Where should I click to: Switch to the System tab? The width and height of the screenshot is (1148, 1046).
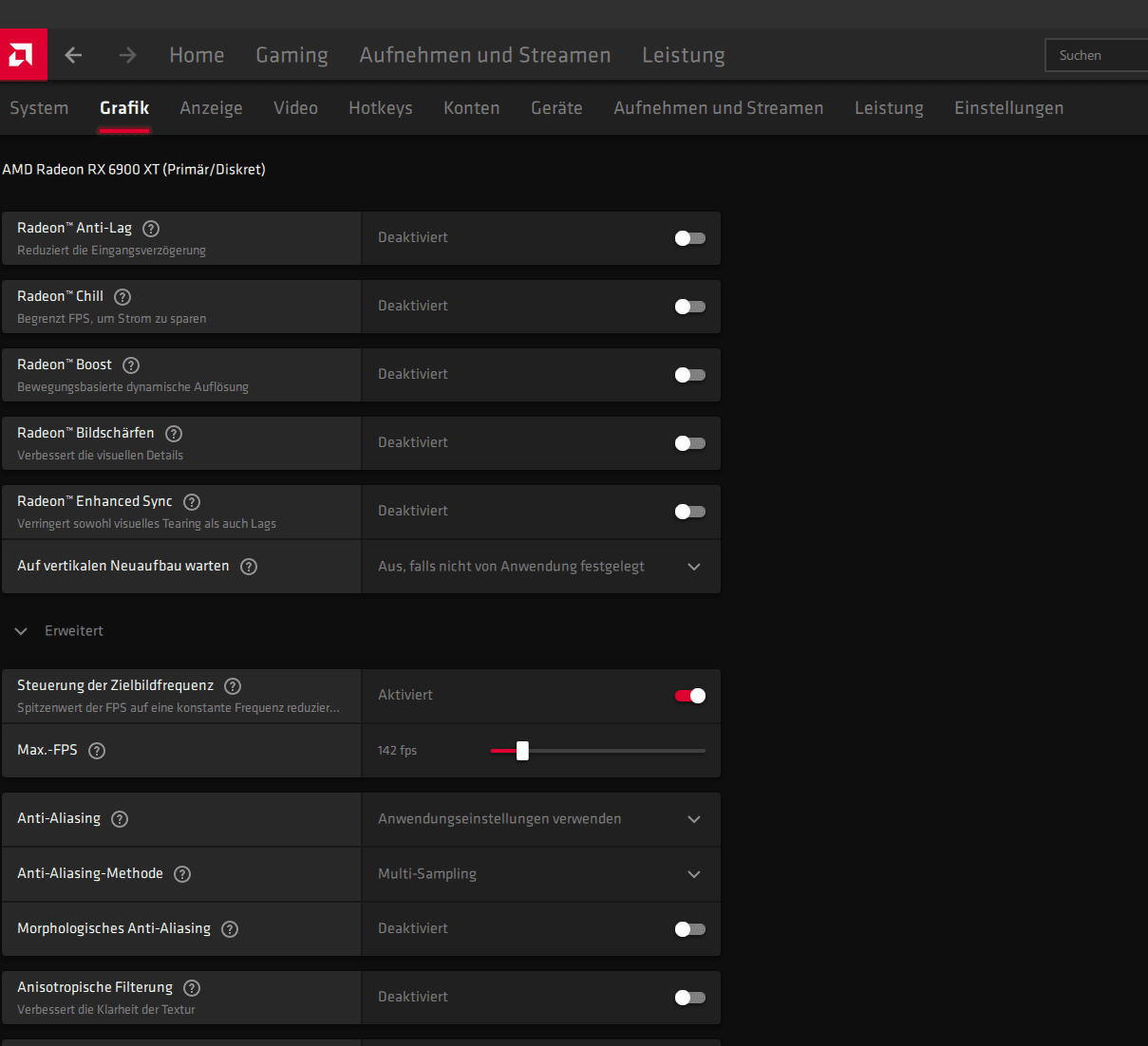pos(39,108)
